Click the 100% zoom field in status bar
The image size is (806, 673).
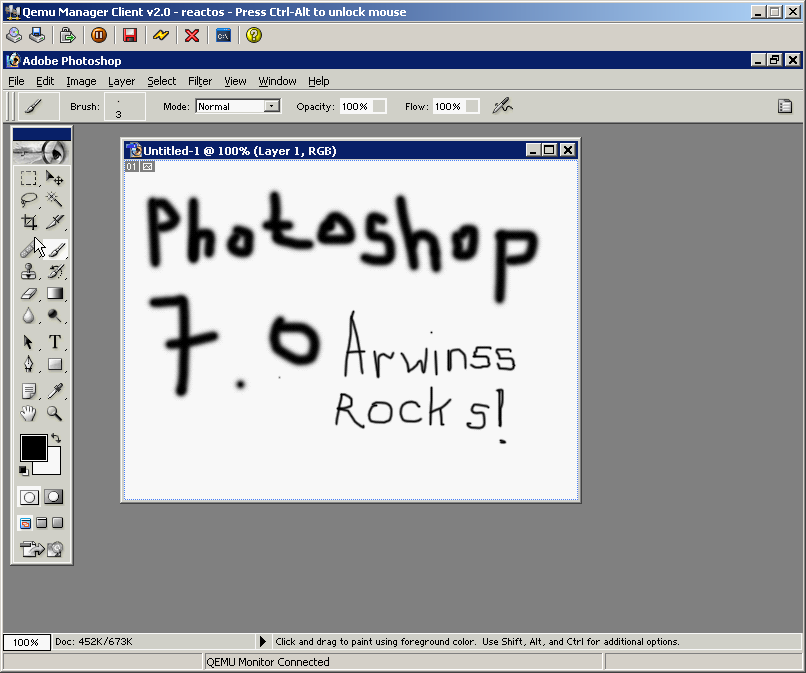click(x=26, y=642)
